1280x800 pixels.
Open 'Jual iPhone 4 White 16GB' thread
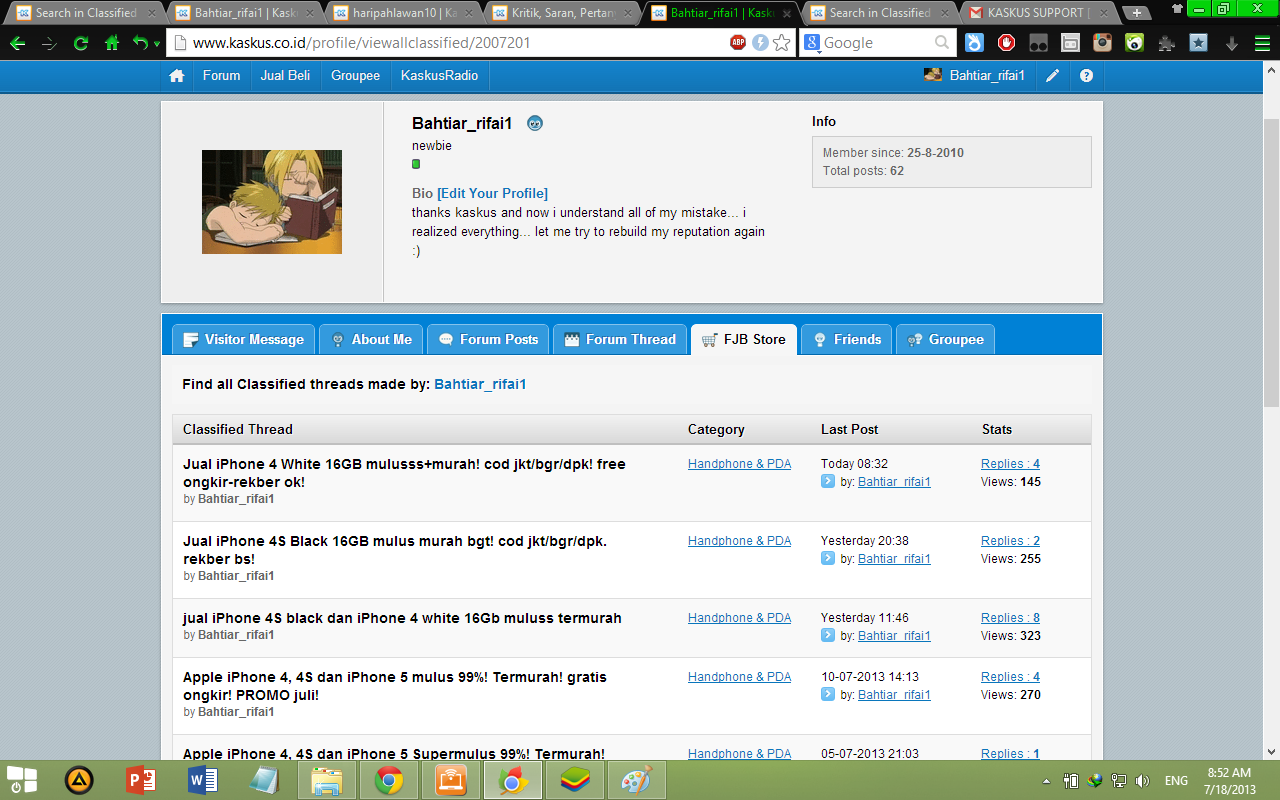pyautogui.click(x=404, y=473)
